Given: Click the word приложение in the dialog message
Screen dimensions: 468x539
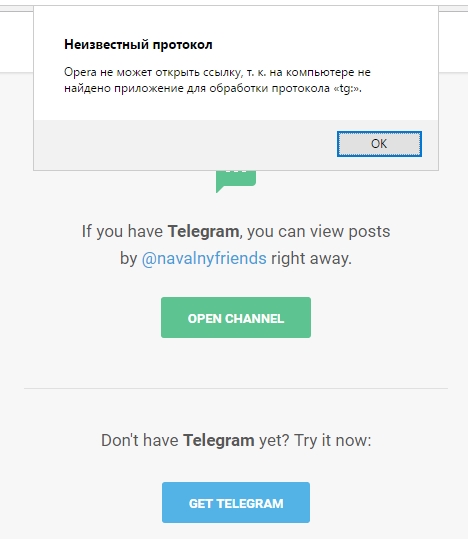Looking at the screenshot, I should [x=149, y=89].
